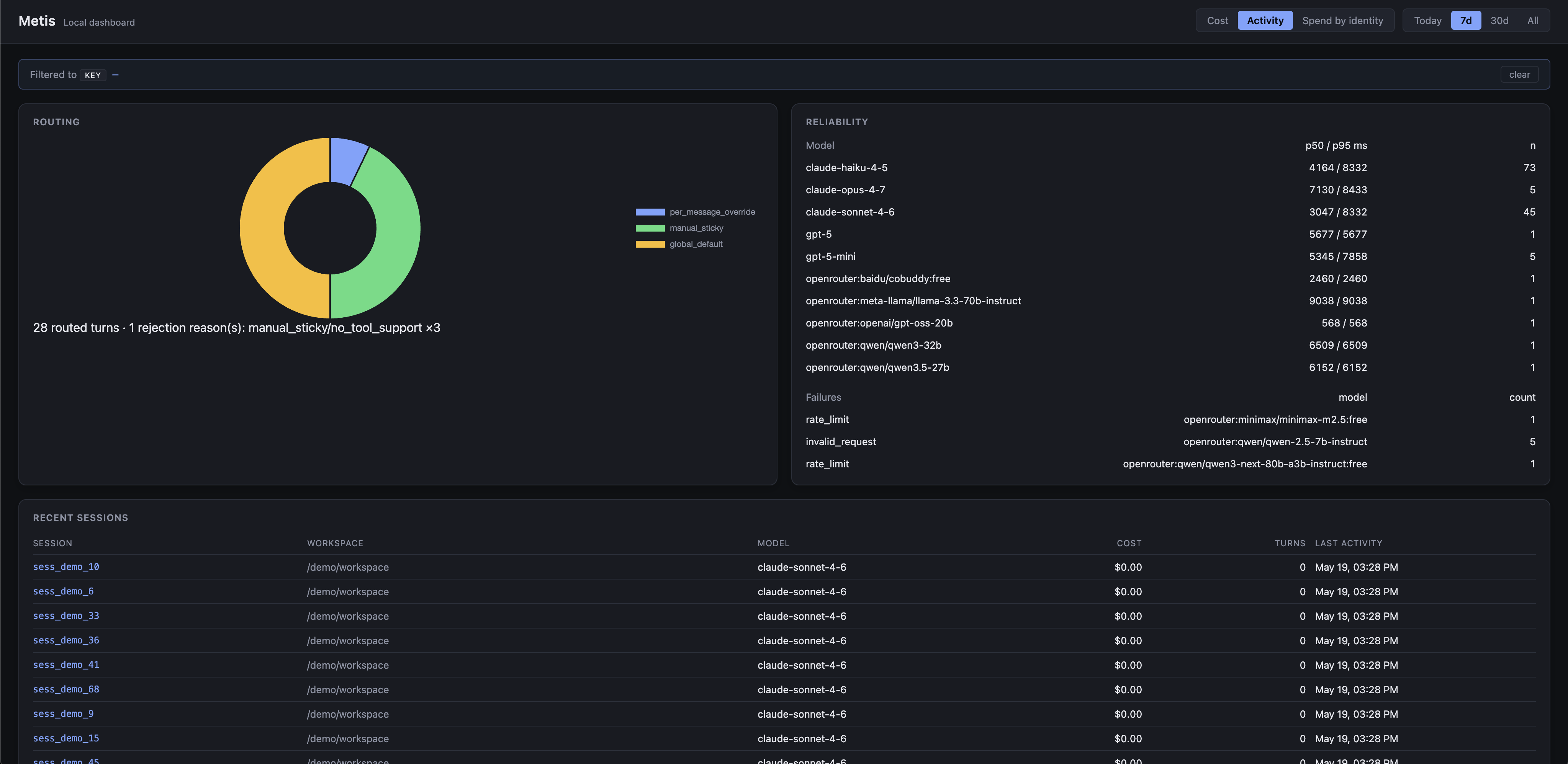Screen dimensions: 1568x764
Task: Click the RECENT SESSIONS heading
Action: (x=80, y=517)
